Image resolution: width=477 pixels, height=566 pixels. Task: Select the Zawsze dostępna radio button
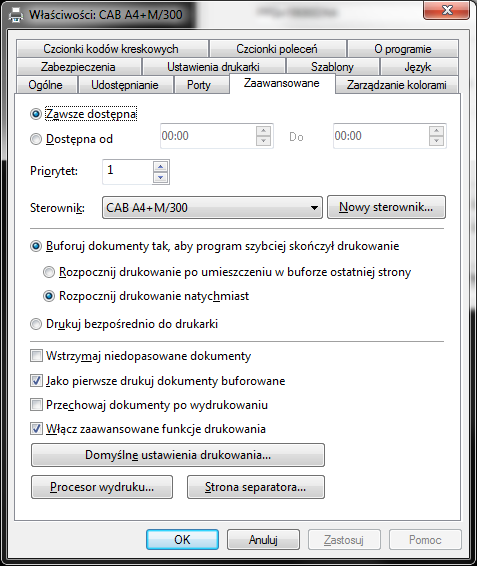(36, 114)
